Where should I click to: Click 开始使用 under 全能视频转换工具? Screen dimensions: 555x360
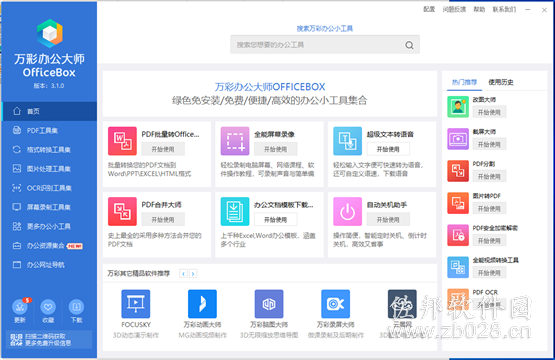(489, 273)
